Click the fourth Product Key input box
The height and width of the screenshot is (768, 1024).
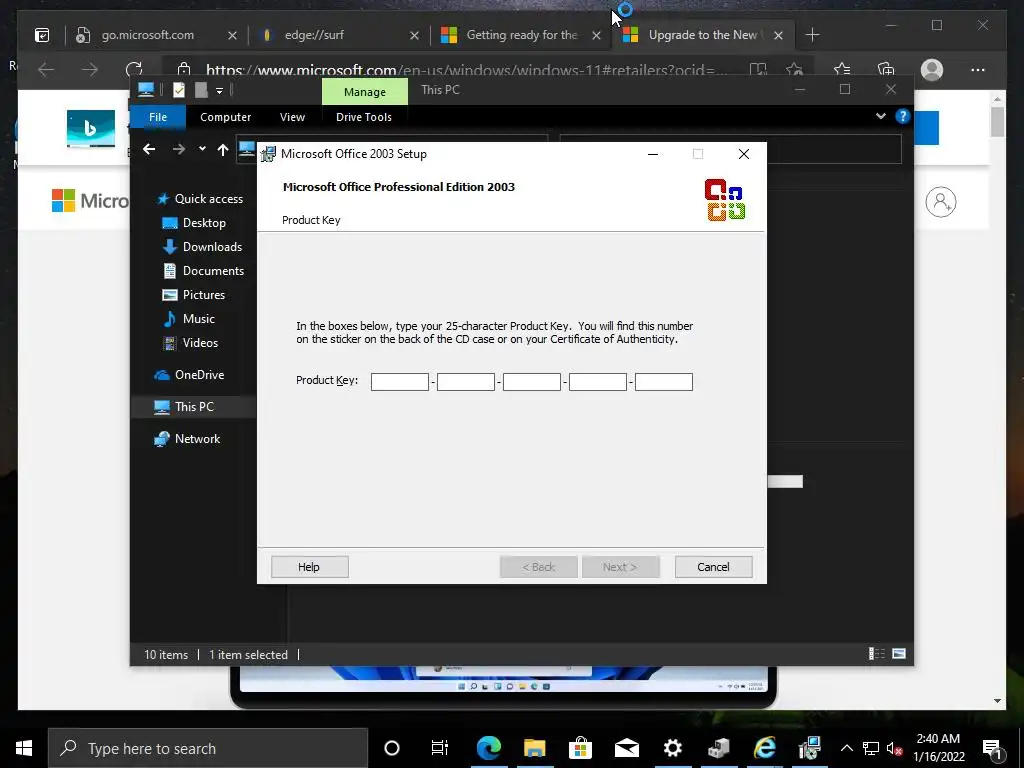tap(598, 381)
